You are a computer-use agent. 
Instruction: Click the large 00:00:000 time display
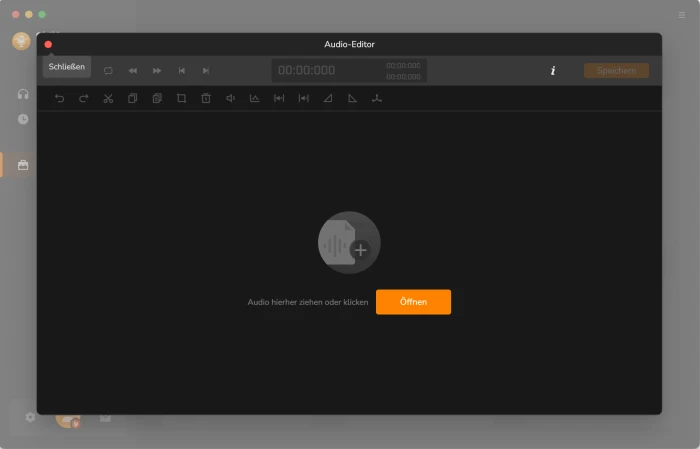pyautogui.click(x=307, y=70)
